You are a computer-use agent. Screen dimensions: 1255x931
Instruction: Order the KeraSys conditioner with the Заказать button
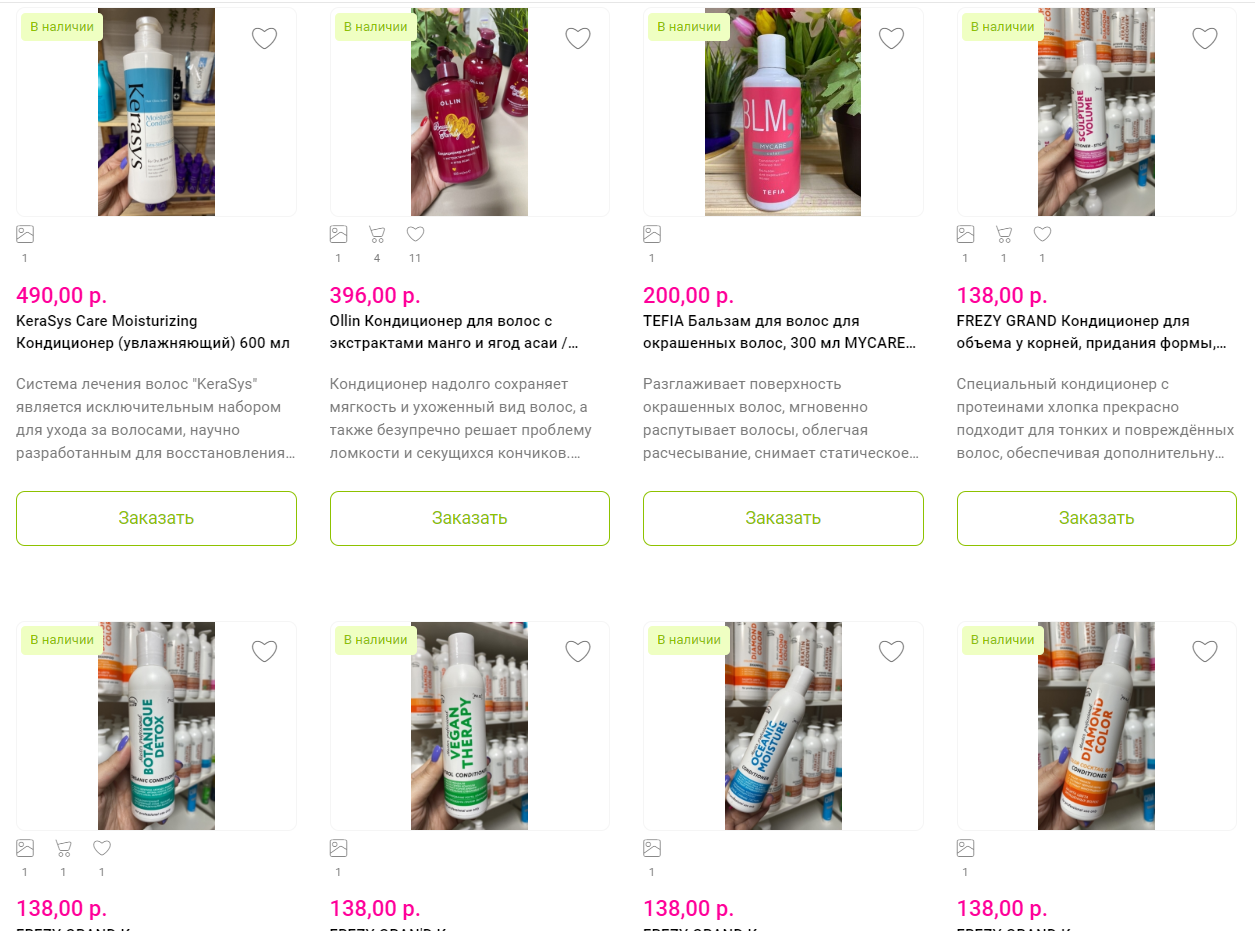(x=156, y=518)
